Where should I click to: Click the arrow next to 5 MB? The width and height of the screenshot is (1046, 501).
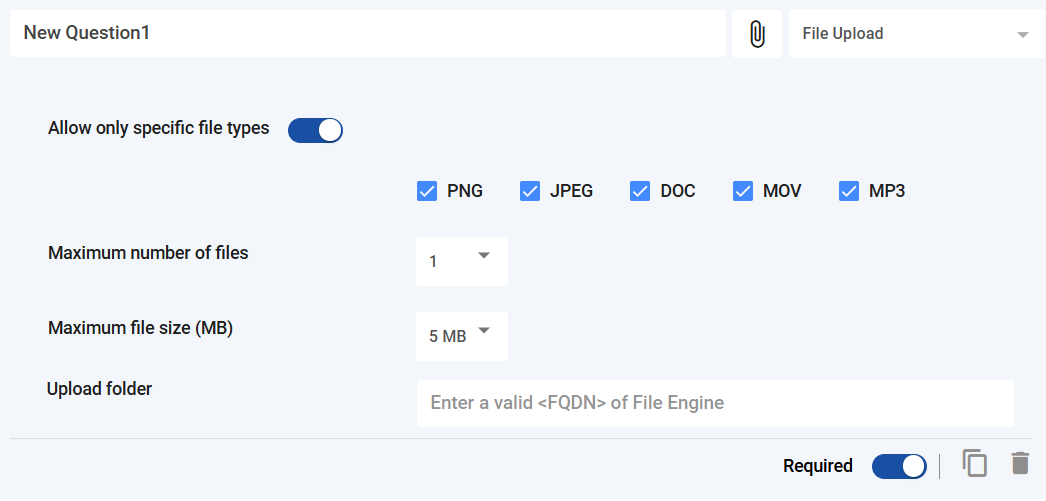(484, 331)
